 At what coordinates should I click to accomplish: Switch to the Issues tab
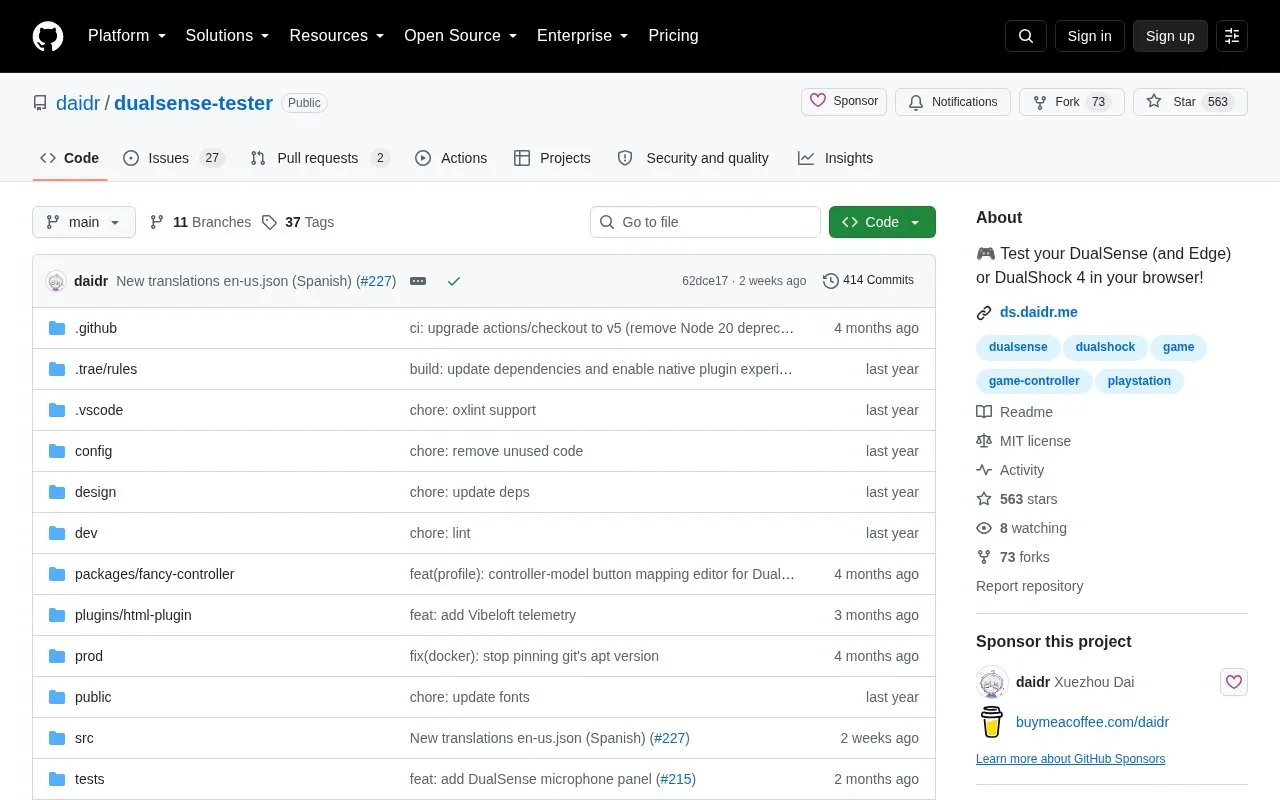coord(174,158)
